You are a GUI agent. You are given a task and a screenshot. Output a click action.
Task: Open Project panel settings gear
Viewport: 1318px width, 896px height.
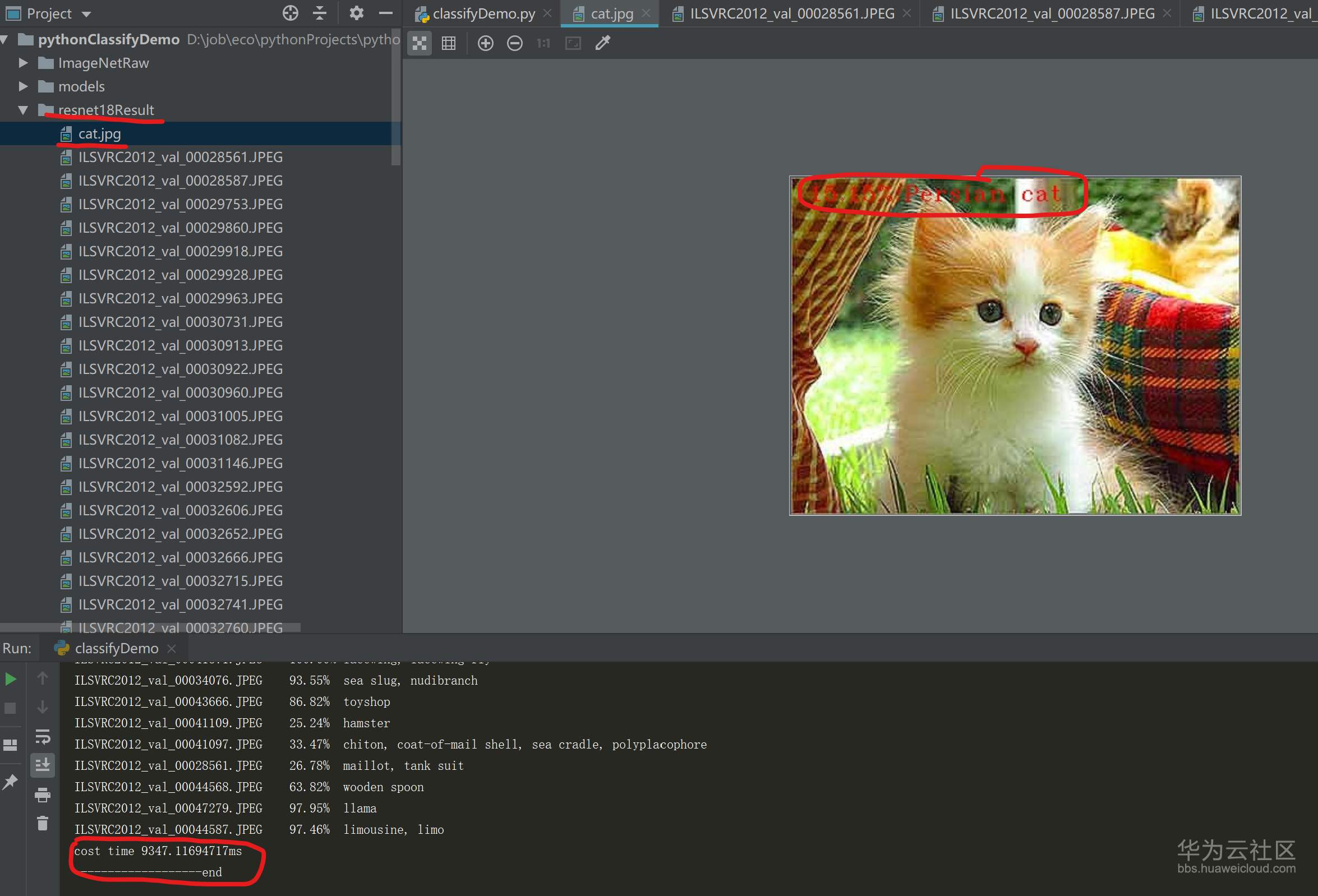(356, 13)
